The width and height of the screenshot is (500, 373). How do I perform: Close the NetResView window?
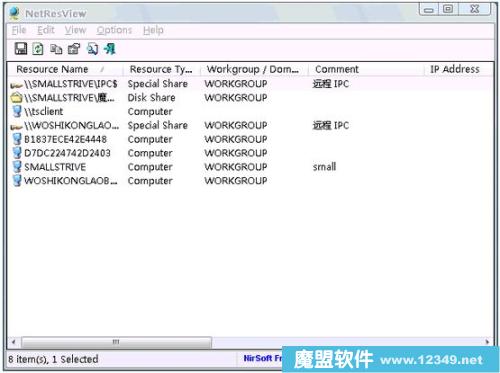click(474, 9)
